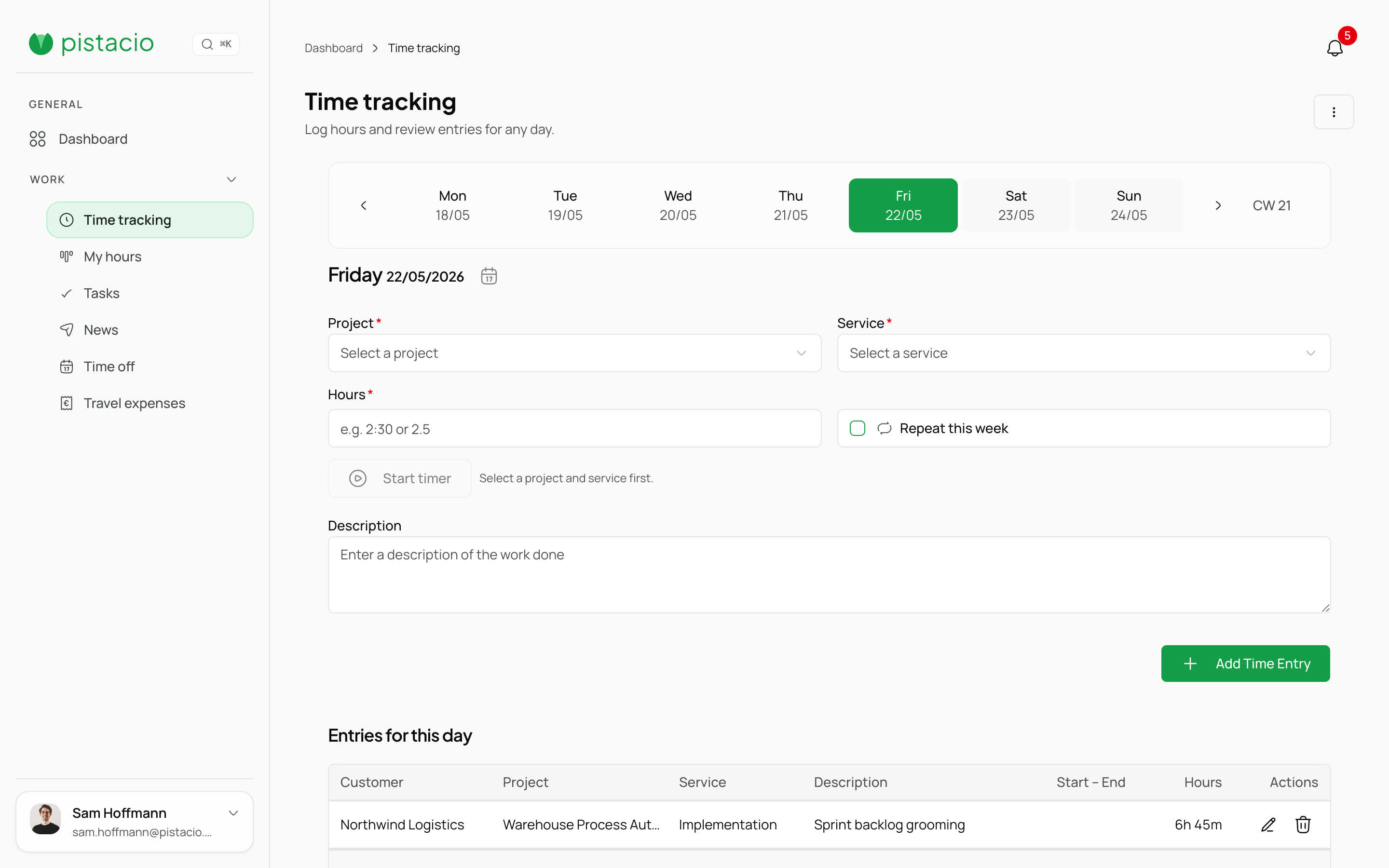1389x868 pixels.
Task: Select Sat 23/05 day tab
Action: click(1016, 205)
